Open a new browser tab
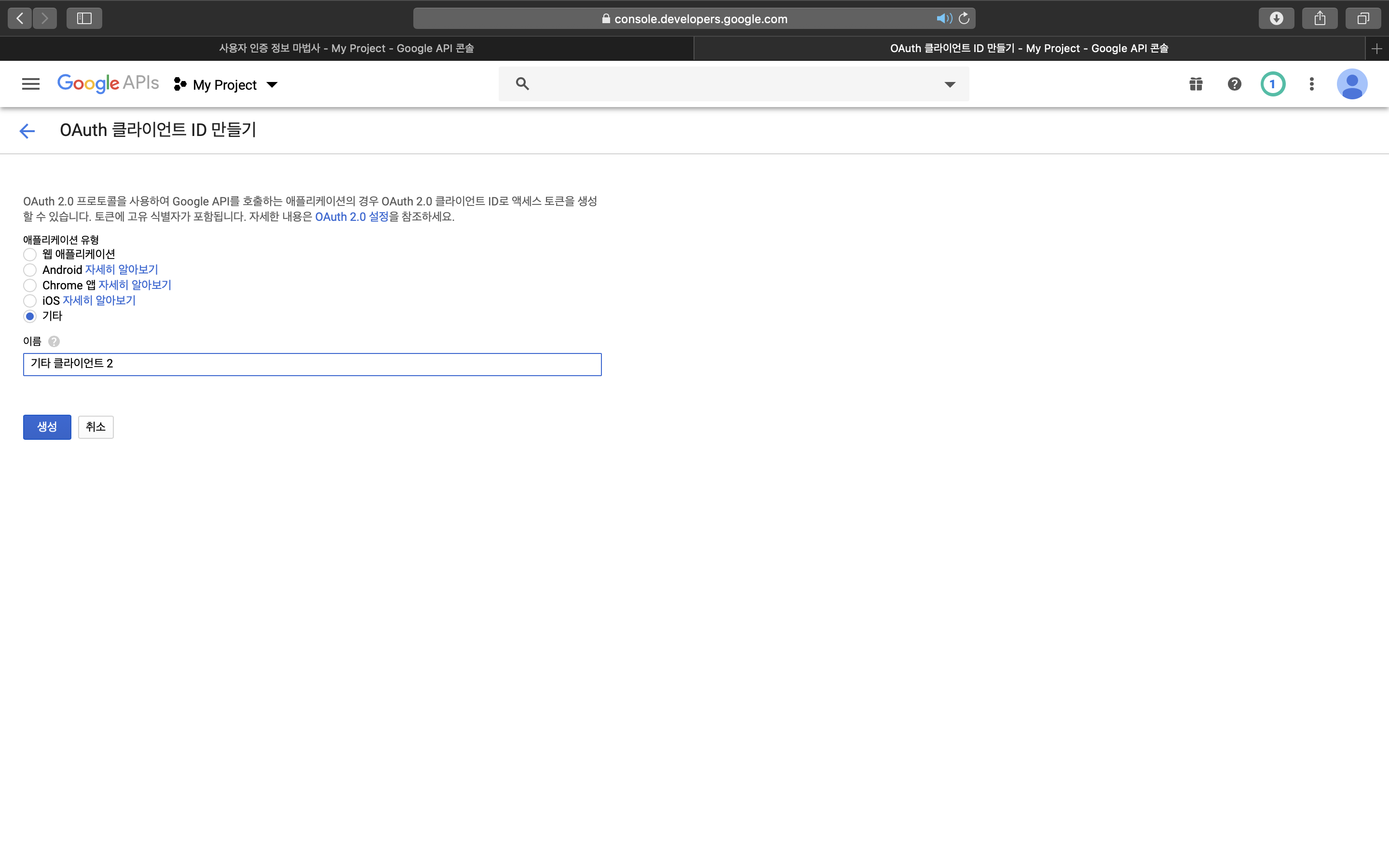Screen dimensions: 1389x868 [x=1376, y=49]
